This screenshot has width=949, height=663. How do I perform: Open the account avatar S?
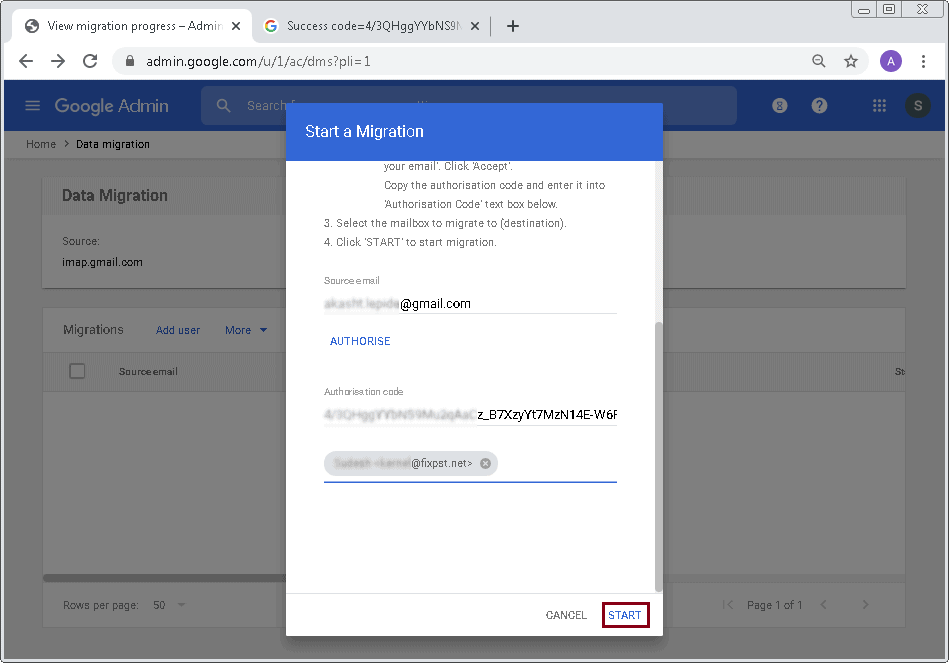[918, 106]
